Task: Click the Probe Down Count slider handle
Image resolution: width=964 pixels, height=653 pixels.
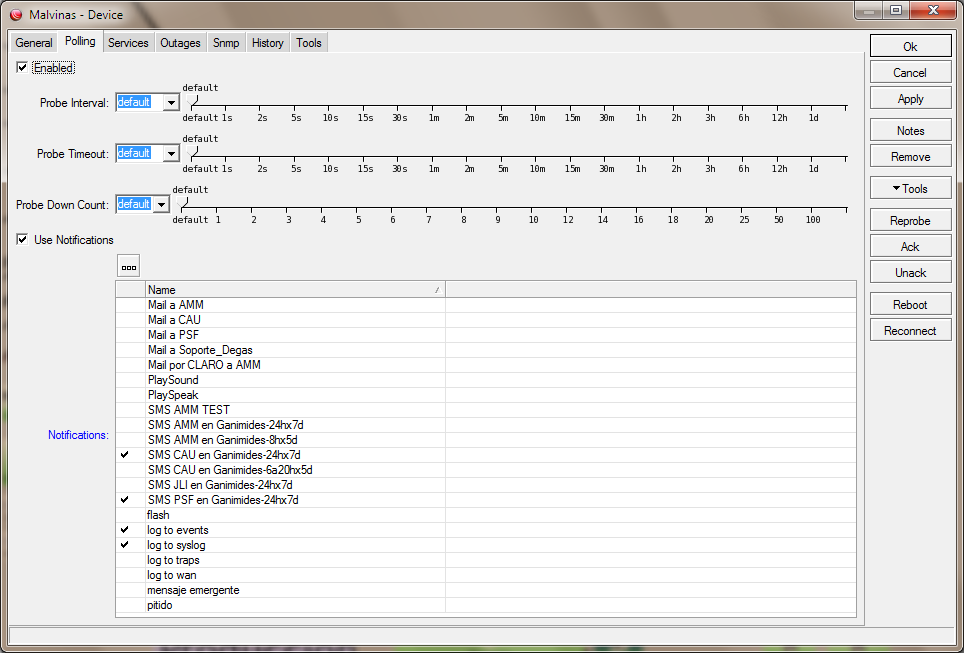Action: pyautogui.click(x=182, y=203)
